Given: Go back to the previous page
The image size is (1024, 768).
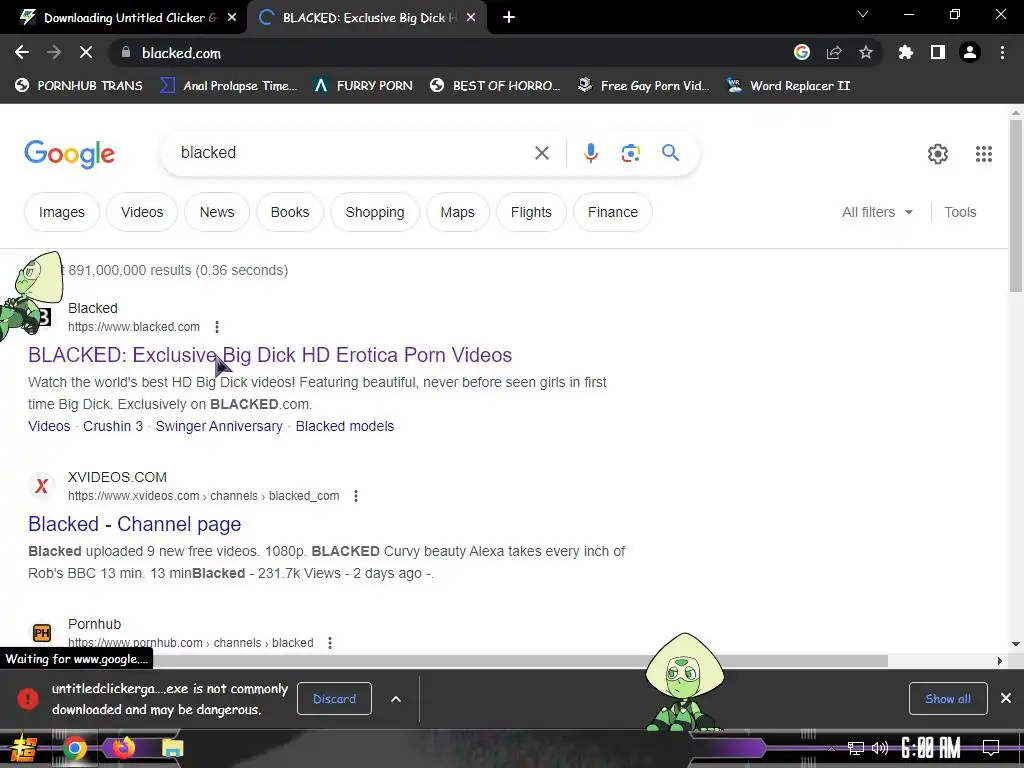Looking at the screenshot, I should point(22,53).
